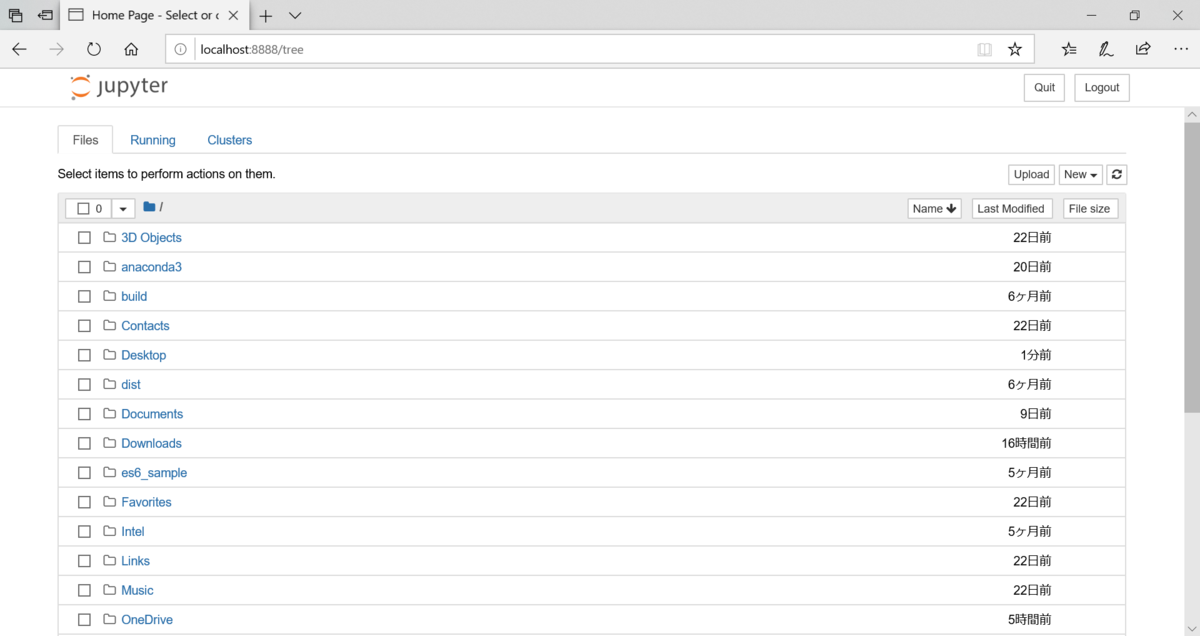Click the folder icon beside Intel
Image resolution: width=1200 pixels, height=636 pixels.
110,531
